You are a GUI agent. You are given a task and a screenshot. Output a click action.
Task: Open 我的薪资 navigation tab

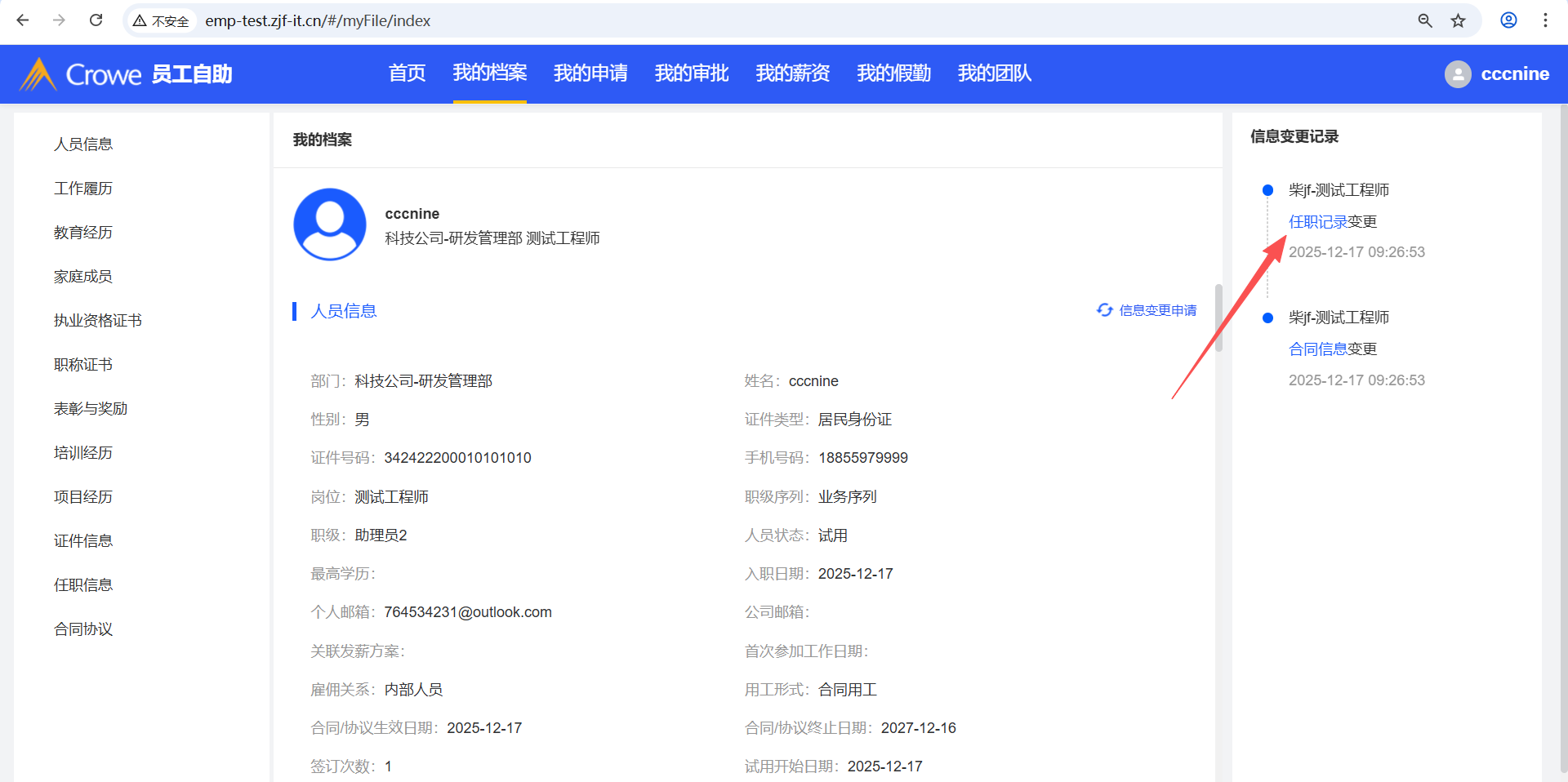coord(792,73)
